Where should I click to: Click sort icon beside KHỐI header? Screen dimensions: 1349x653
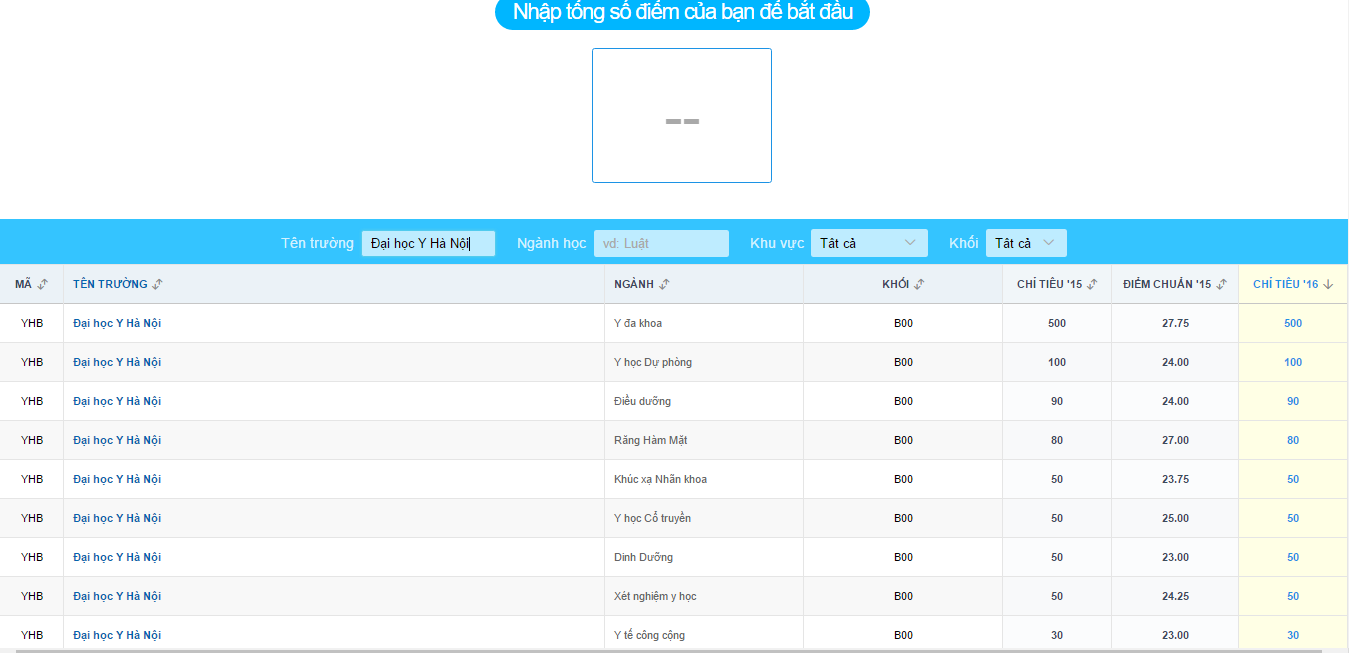click(x=919, y=285)
